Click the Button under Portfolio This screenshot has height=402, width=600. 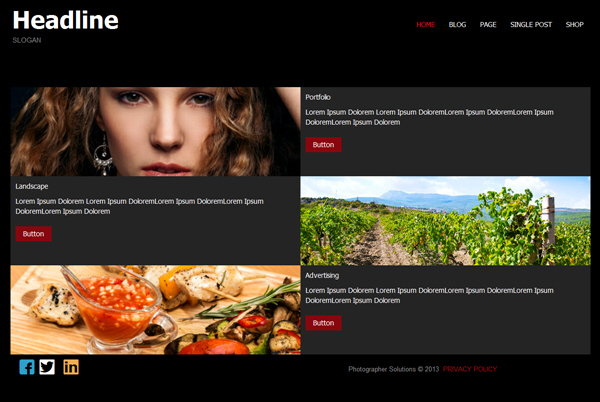(x=323, y=145)
